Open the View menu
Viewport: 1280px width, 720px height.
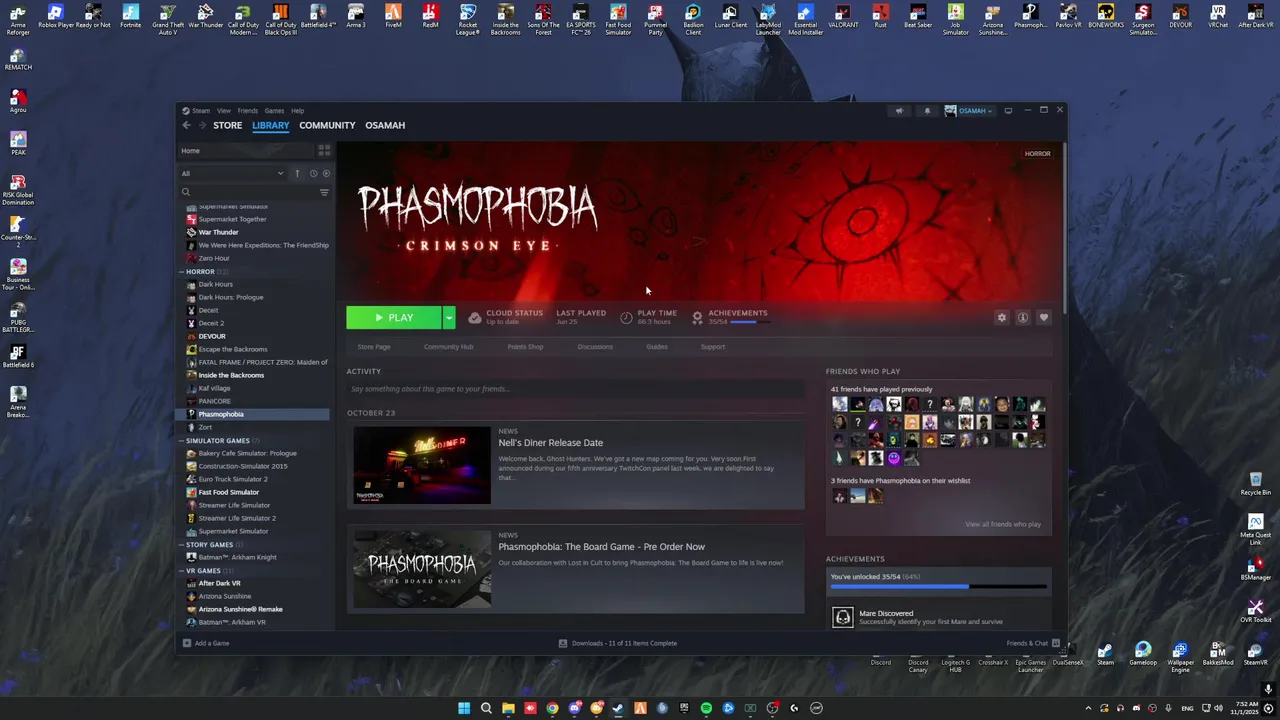(224, 111)
